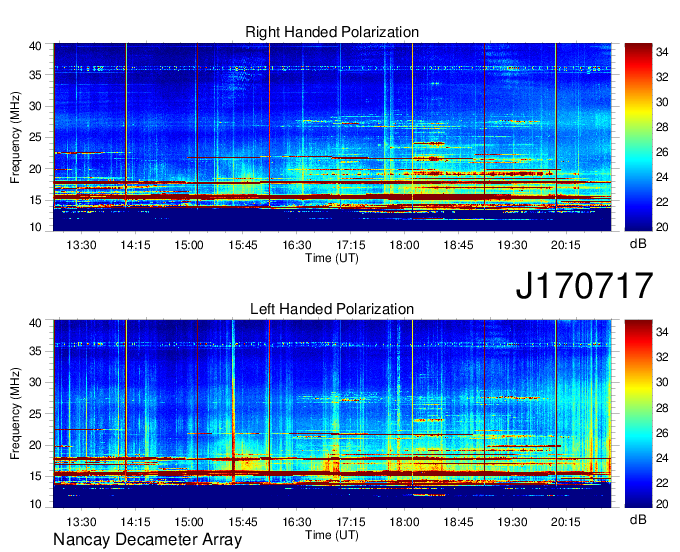
Task: Click the top plot's dB label
Action: pyautogui.click(x=638, y=244)
